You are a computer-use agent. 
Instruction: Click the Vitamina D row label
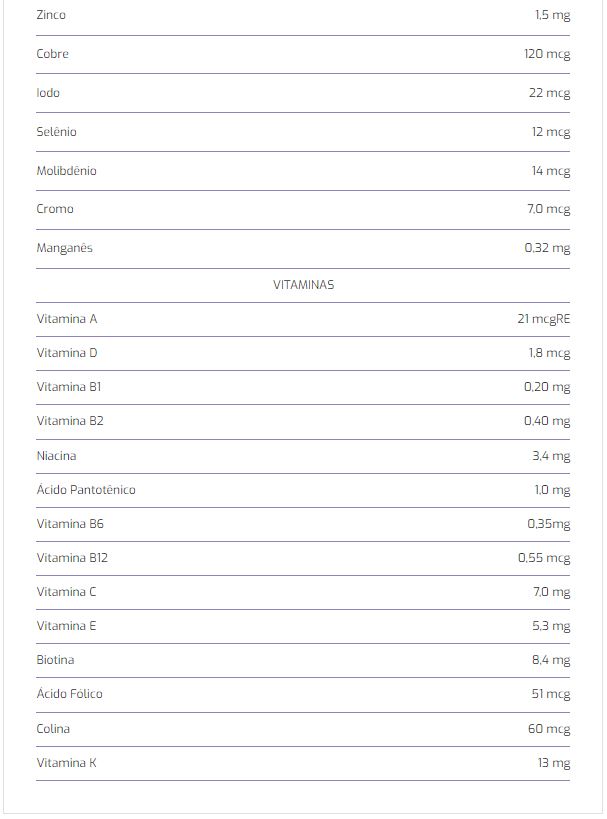click(x=67, y=353)
